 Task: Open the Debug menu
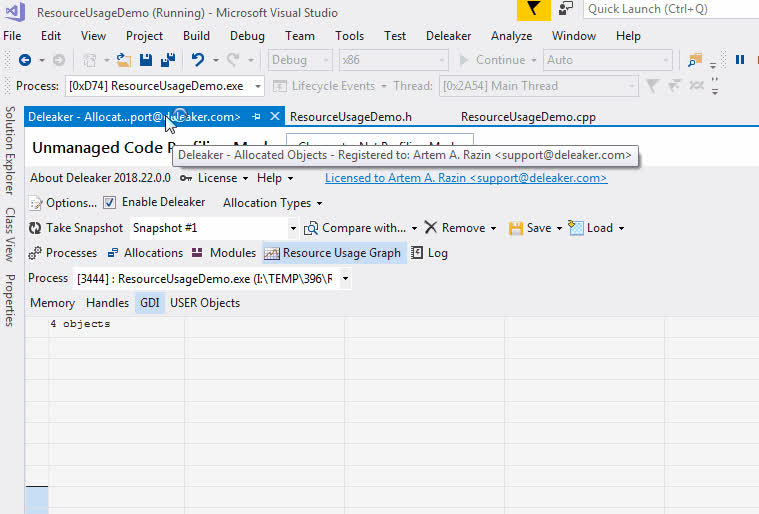click(247, 36)
